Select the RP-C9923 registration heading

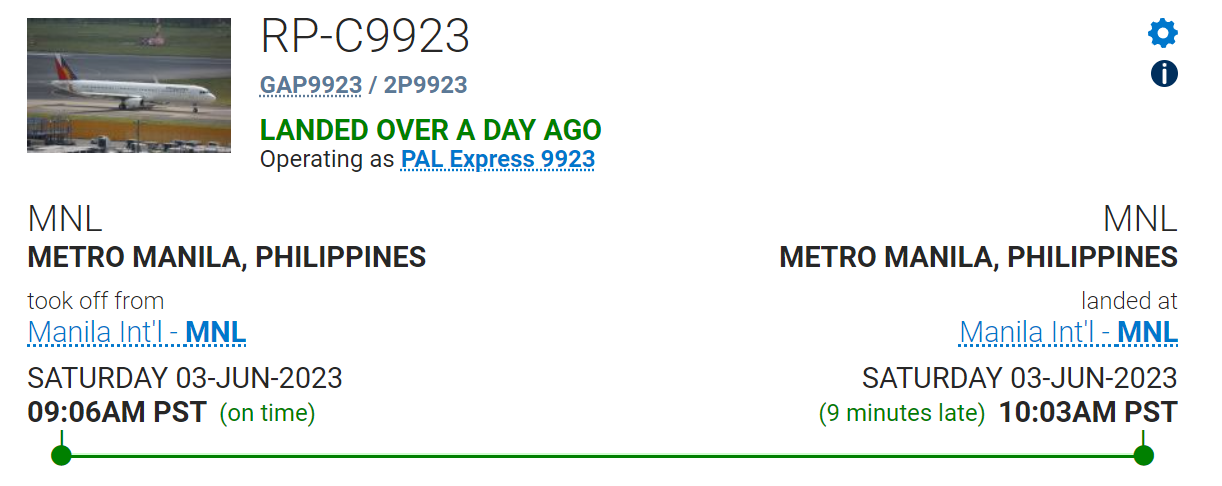coord(365,37)
